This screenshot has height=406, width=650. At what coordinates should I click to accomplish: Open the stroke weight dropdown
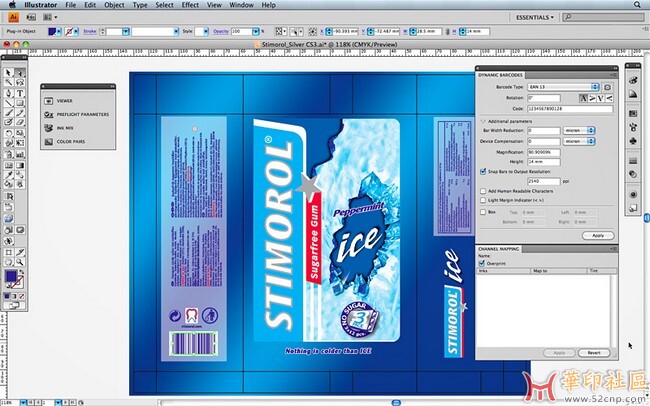(x=126, y=32)
